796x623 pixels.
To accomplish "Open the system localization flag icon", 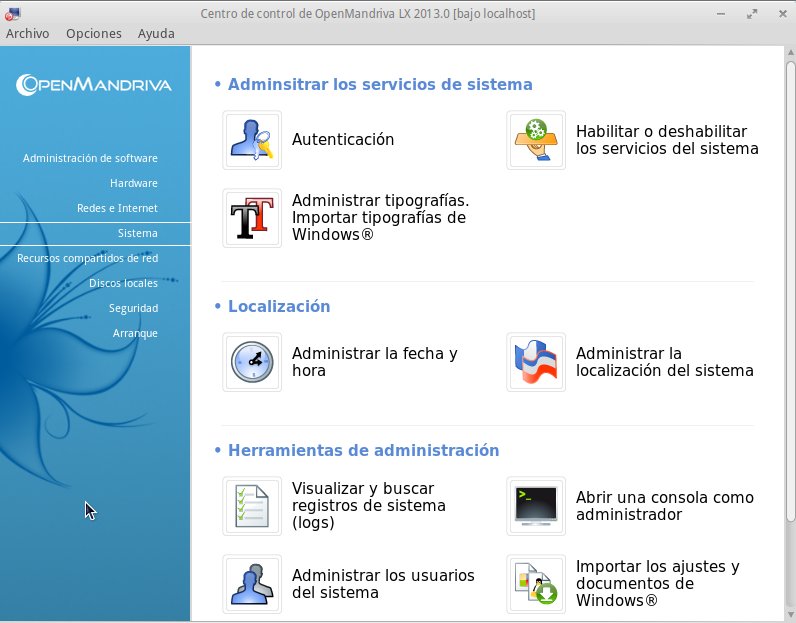I will (x=536, y=362).
